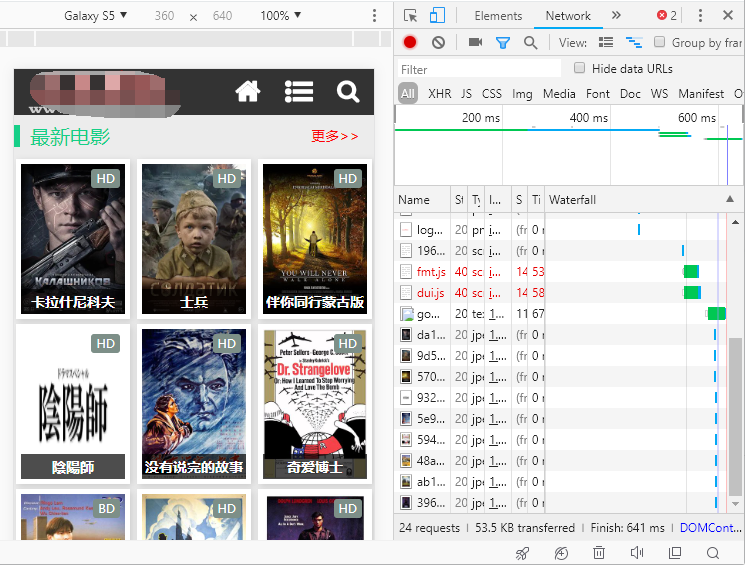The image size is (745, 565).
Task: Select the All filter type
Action: point(408,94)
